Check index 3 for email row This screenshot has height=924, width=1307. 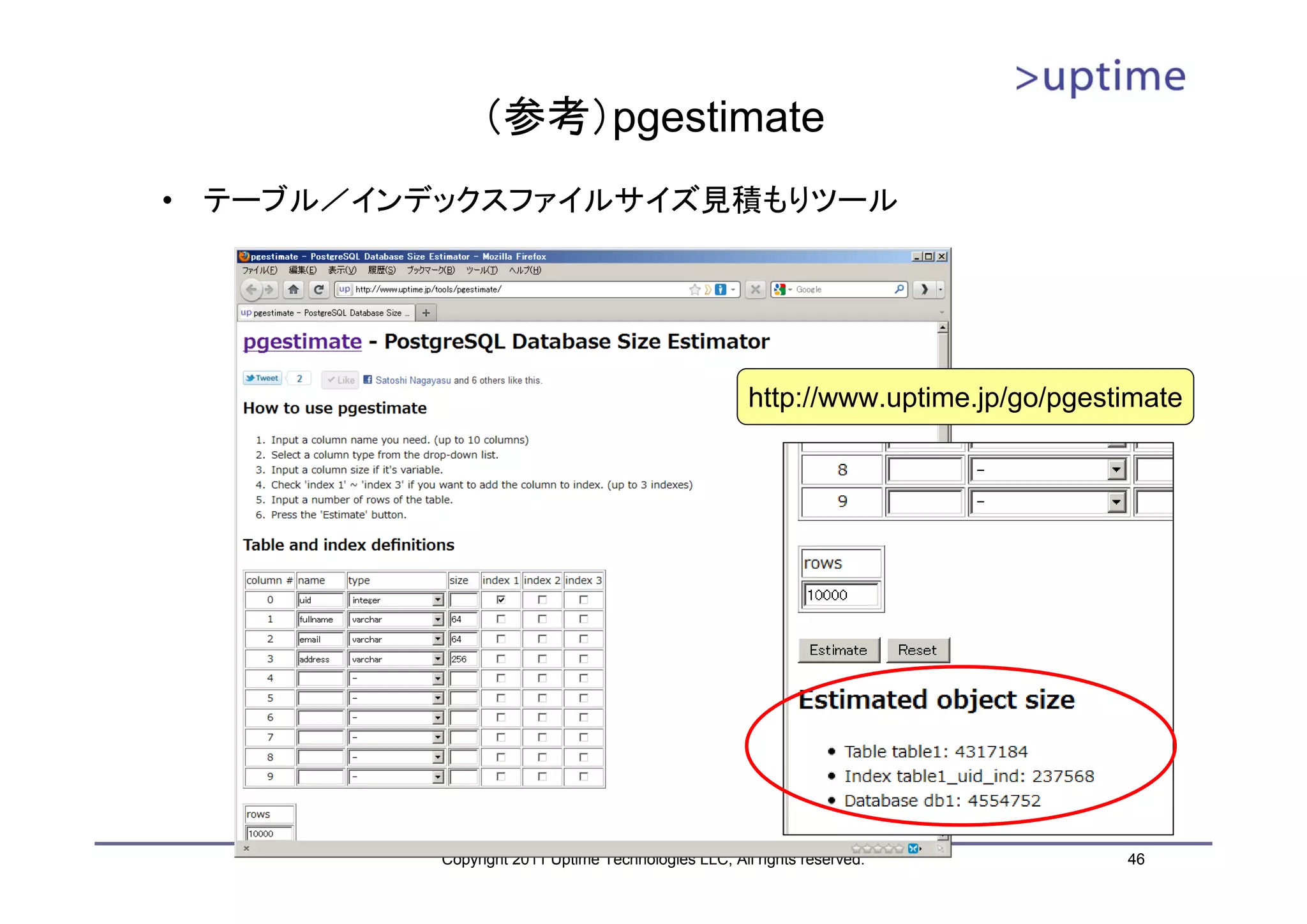pos(583,639)
